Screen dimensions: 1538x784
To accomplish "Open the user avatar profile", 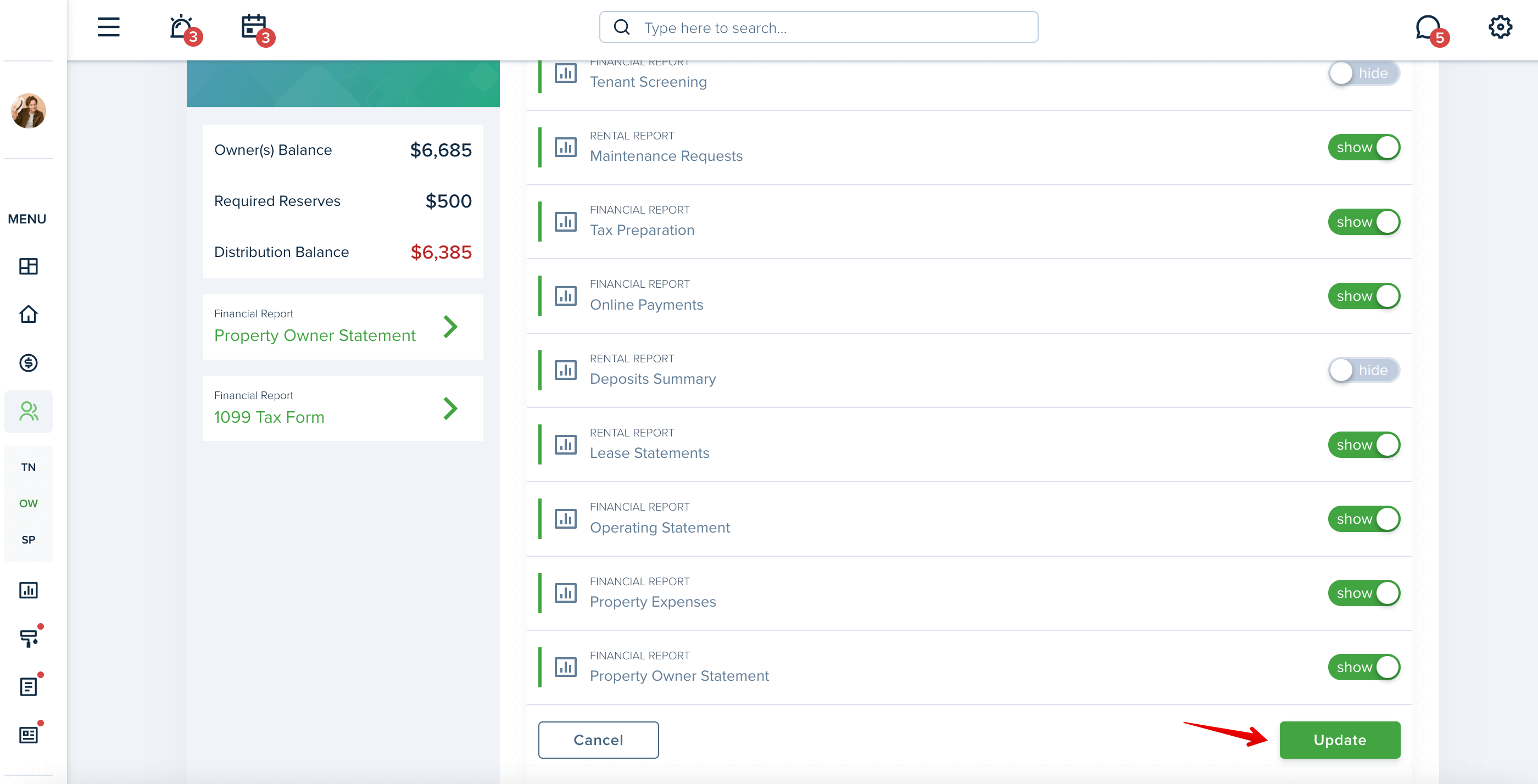I will pyautogui.click(x=28, y=111).
